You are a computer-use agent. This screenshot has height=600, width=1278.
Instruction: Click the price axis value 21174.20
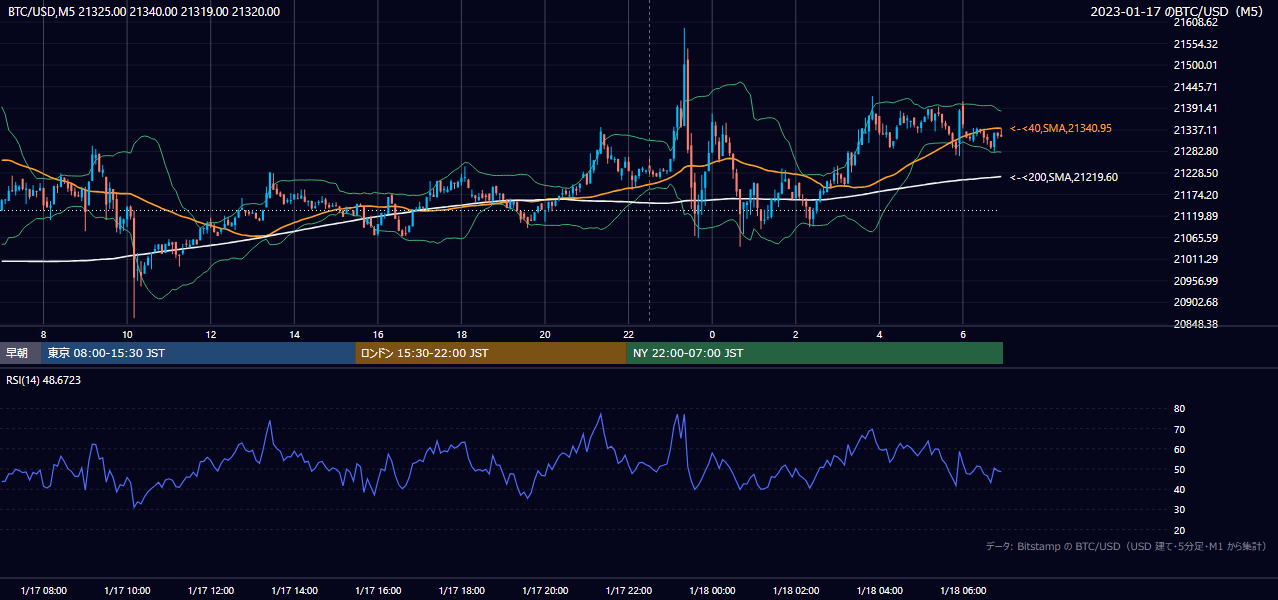1195,195
